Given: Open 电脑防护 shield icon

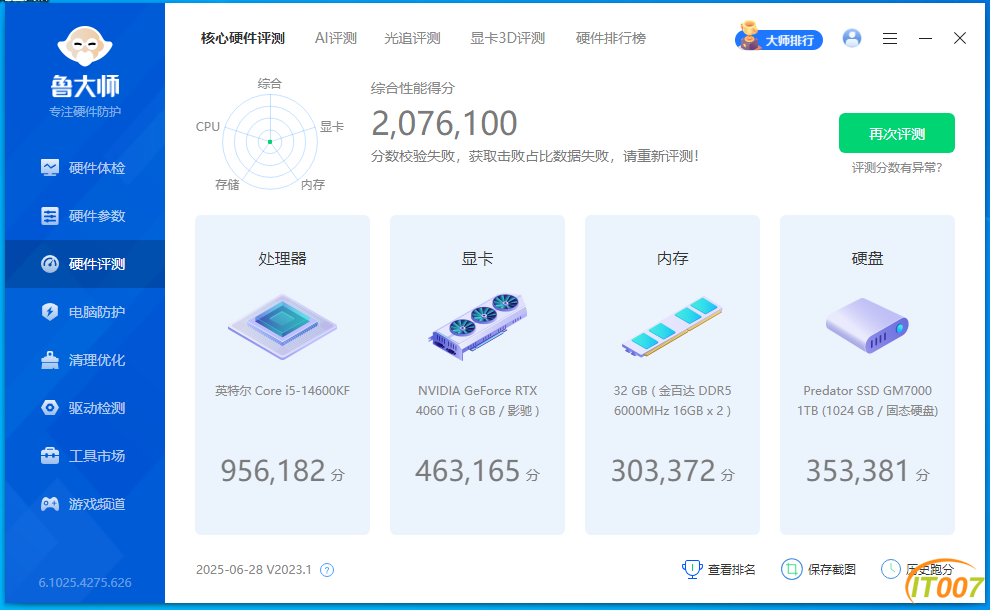Looking at the screenshot, I should tap(50, 312).
